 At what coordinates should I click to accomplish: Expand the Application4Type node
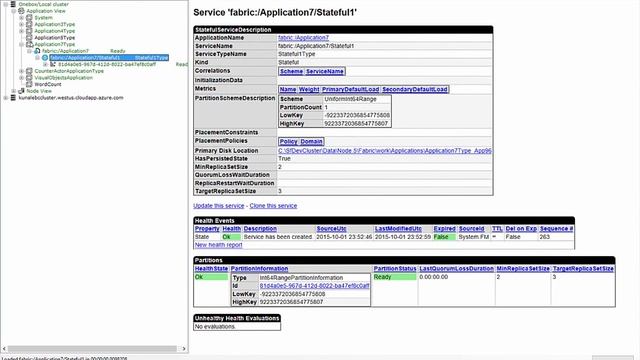pyautogui.click(x=22, y=31)
